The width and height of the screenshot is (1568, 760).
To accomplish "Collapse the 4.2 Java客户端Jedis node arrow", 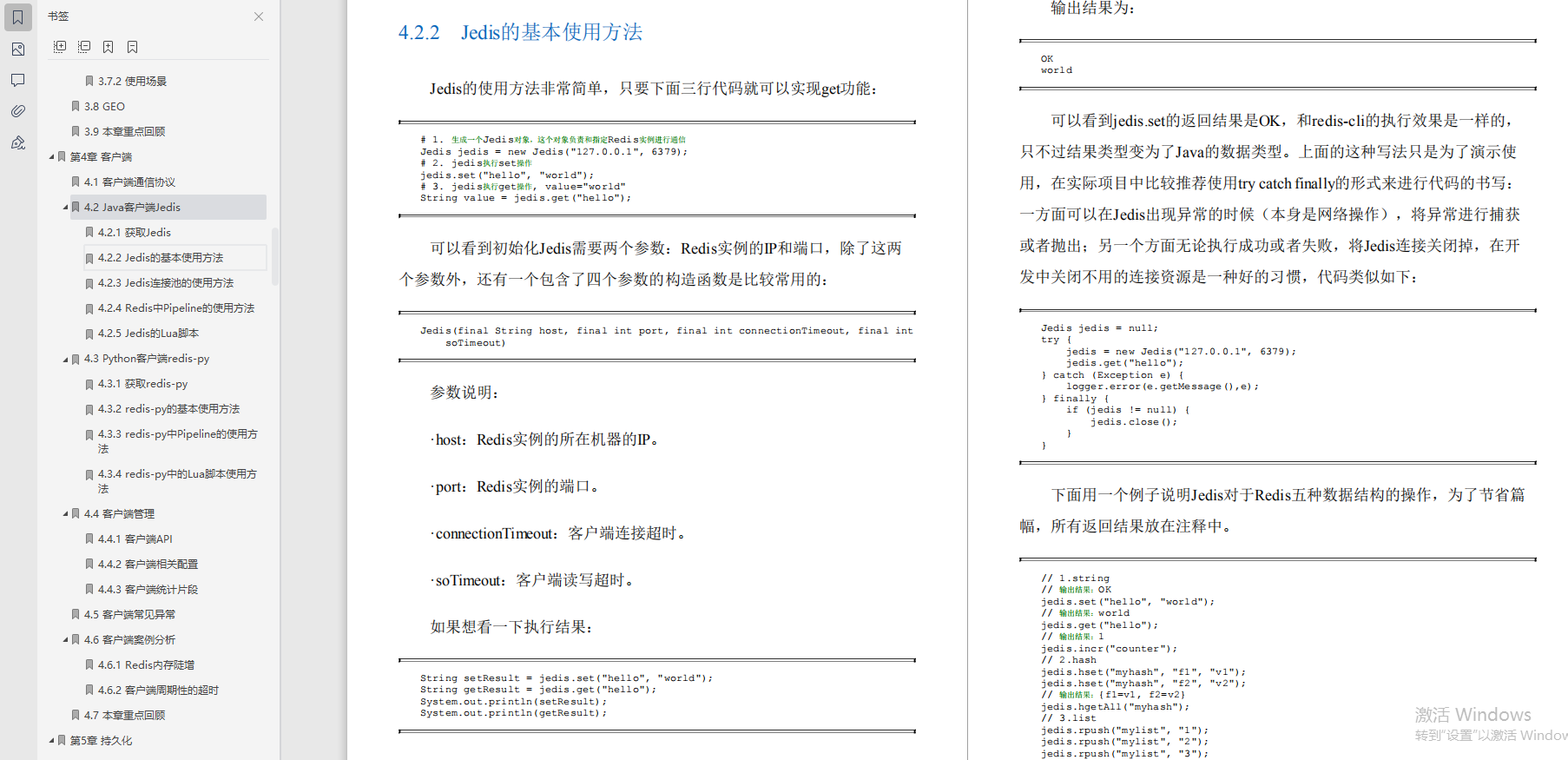I will pos(65,208).
